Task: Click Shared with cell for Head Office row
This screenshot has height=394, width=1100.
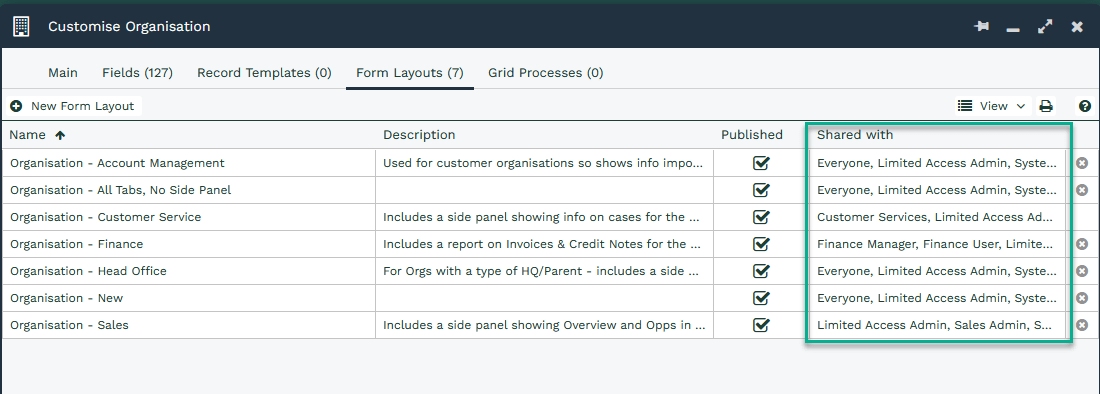Action: coord(937,271)
